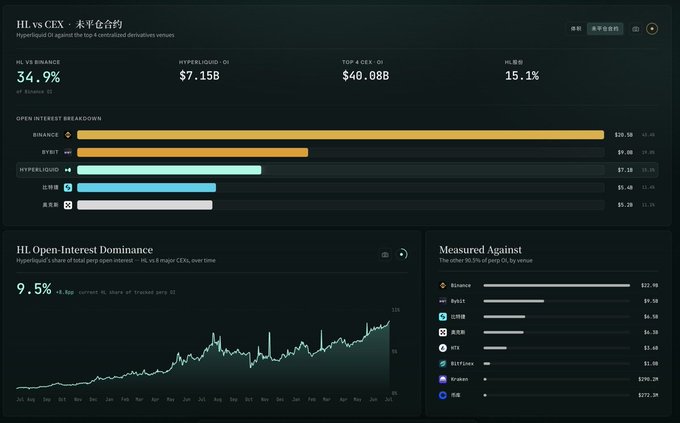
Task: Click the Bybit logo in Measured Against list
Action: 442,301
